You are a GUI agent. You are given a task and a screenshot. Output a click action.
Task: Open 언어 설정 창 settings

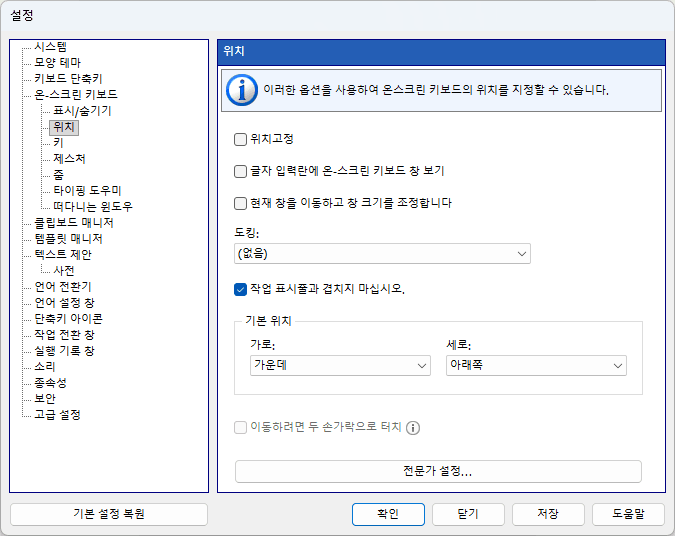pyautogui.click(x=64, y=303)
